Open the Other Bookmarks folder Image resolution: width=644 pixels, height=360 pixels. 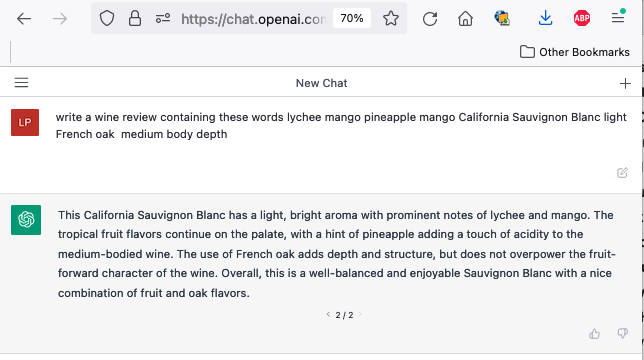coord(575,52)
